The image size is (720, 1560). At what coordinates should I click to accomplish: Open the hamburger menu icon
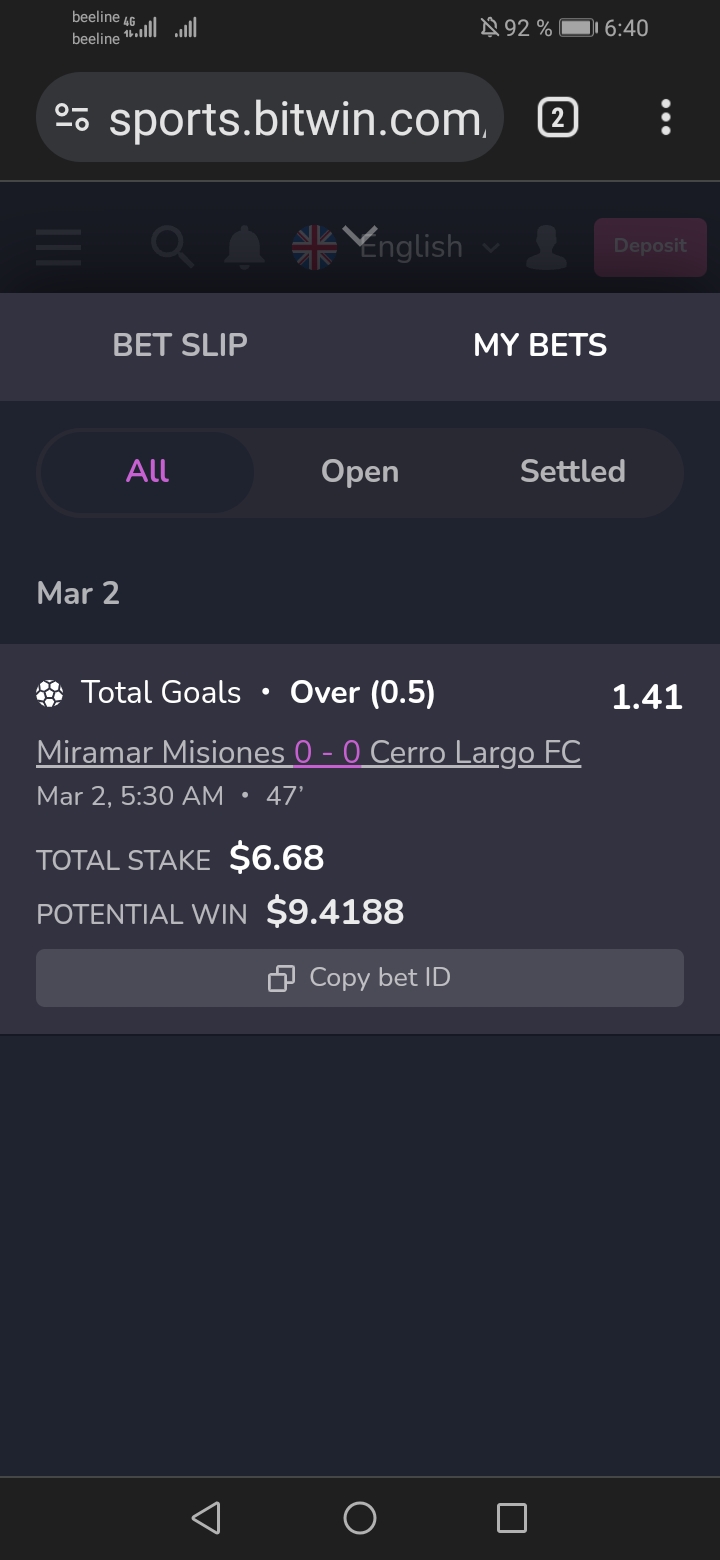point(58,246)
